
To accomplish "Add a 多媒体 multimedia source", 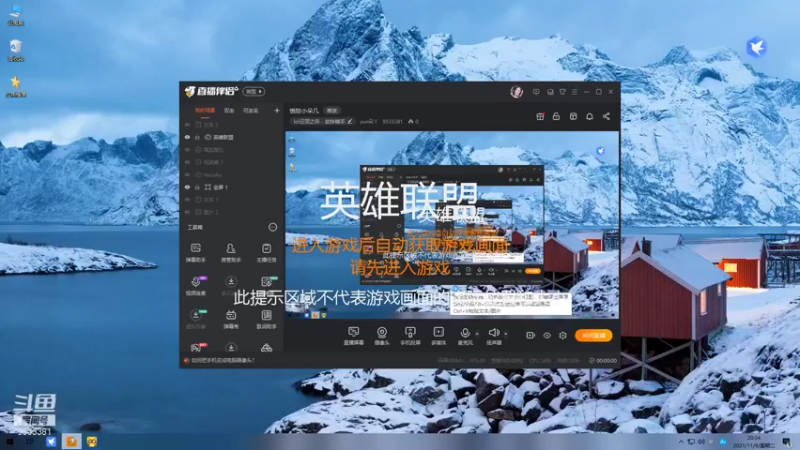I will [x=438, y=336].
